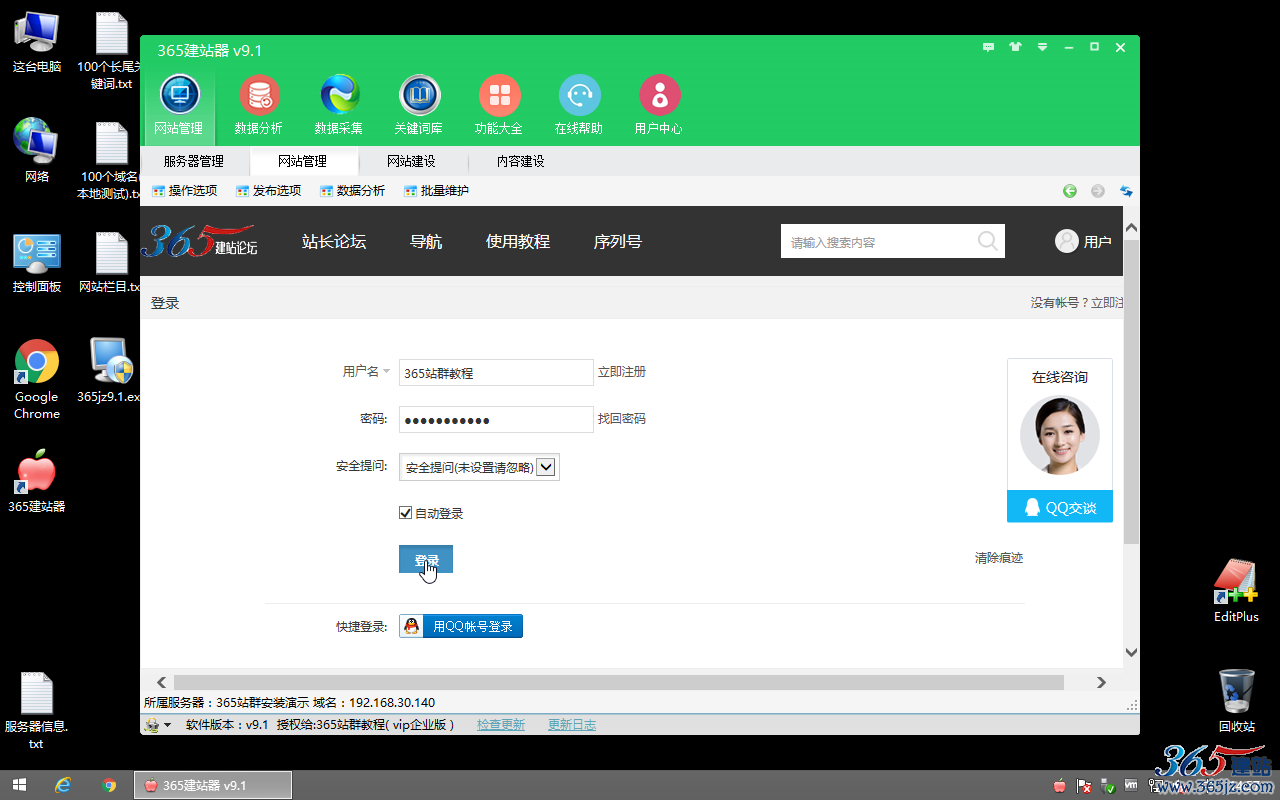
Task: Click the 用户 avatar icon
Action: point(1067,241)
